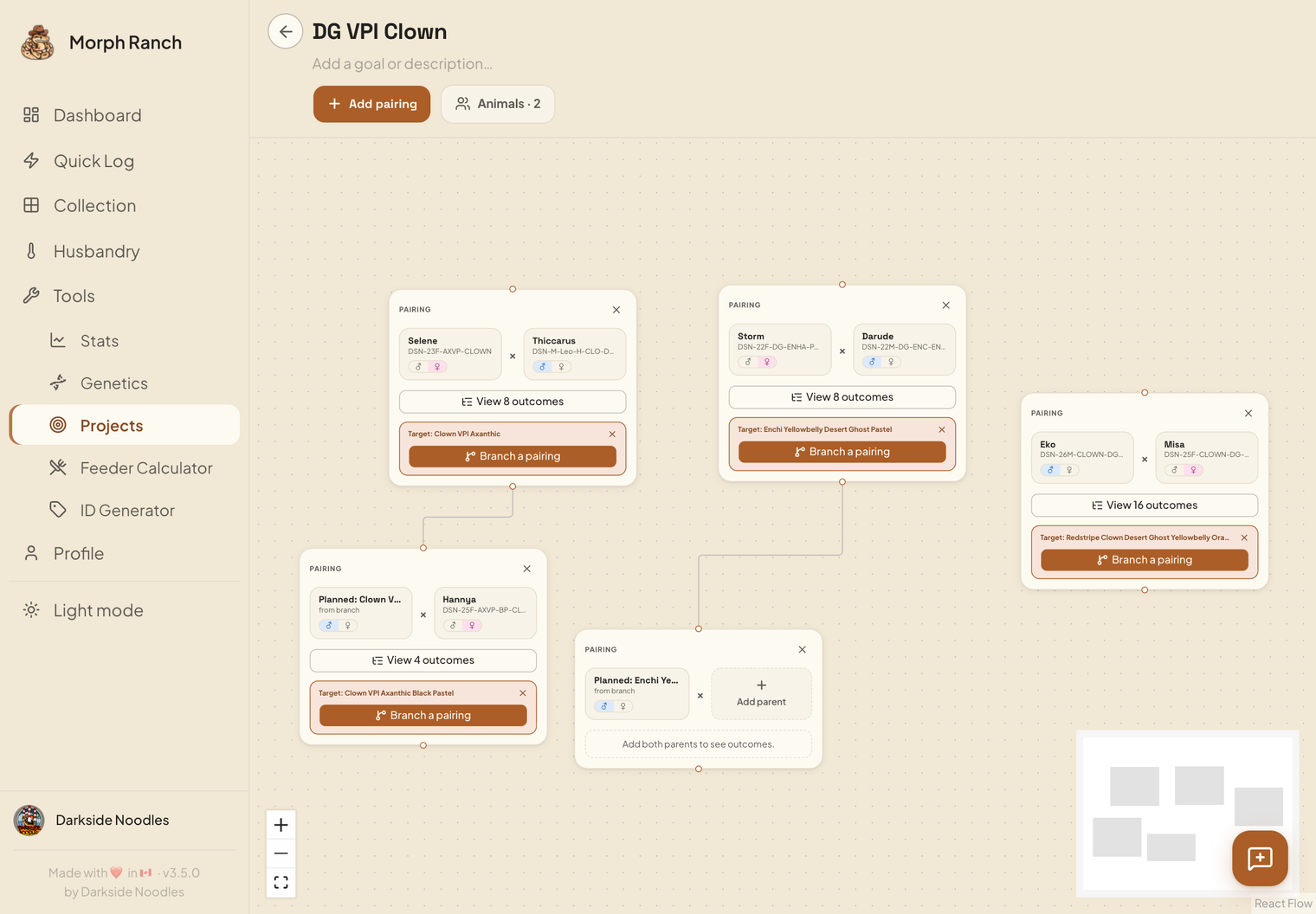1316x914 pixels.
Task: Zoom in on the pairing canvas
Action: (x=281, y=825)
